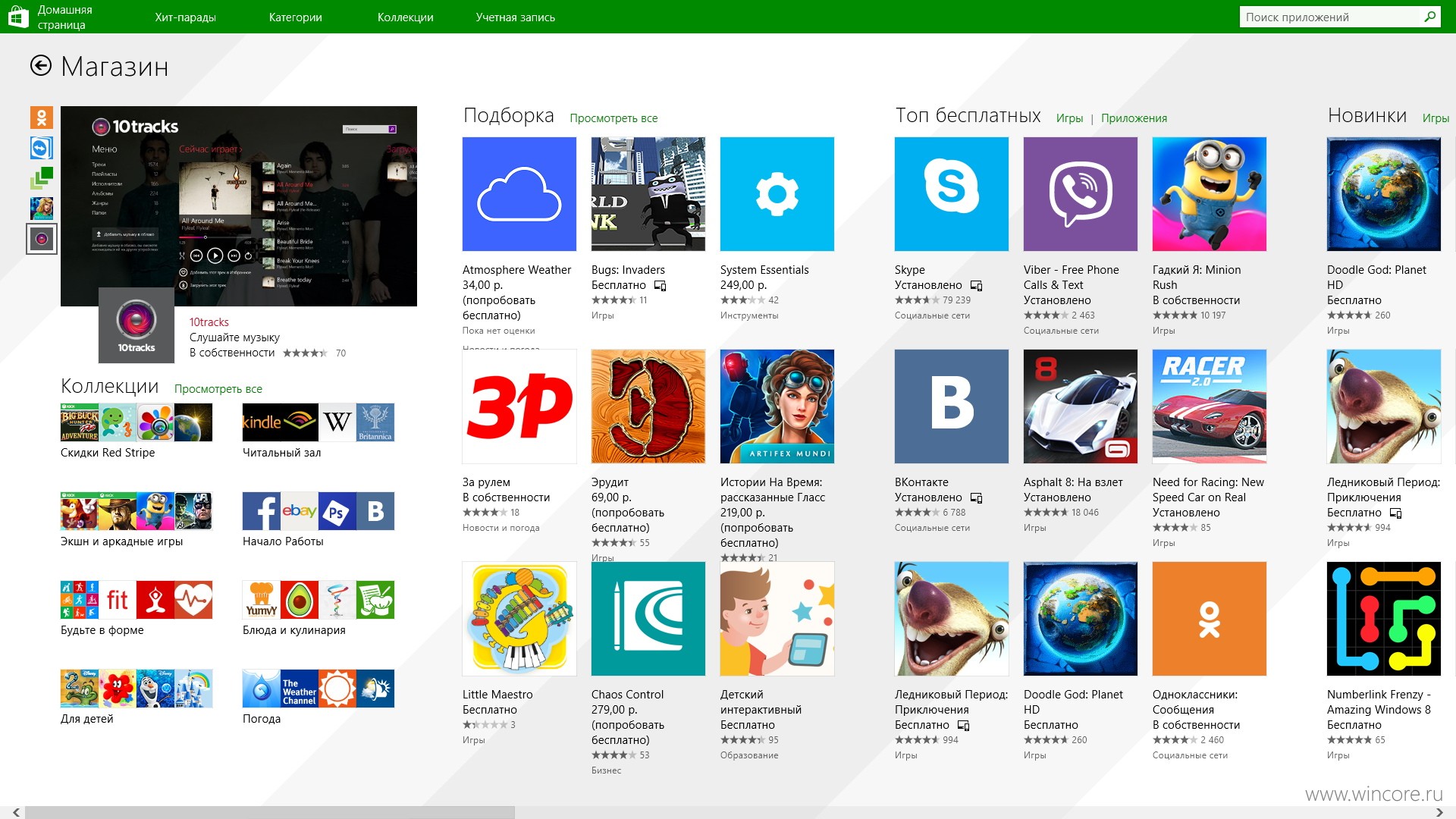Open the Store home icon
Image resolution: width=1456 pixels, height=819 pixels.
point(18,17)
